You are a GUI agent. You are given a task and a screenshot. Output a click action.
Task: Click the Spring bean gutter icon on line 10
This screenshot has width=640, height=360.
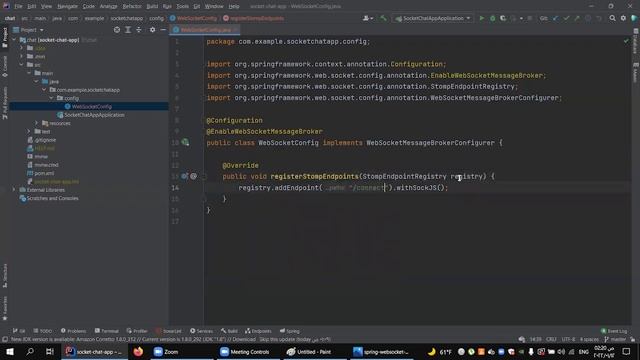pyautogui.click(x=185, y=142)
